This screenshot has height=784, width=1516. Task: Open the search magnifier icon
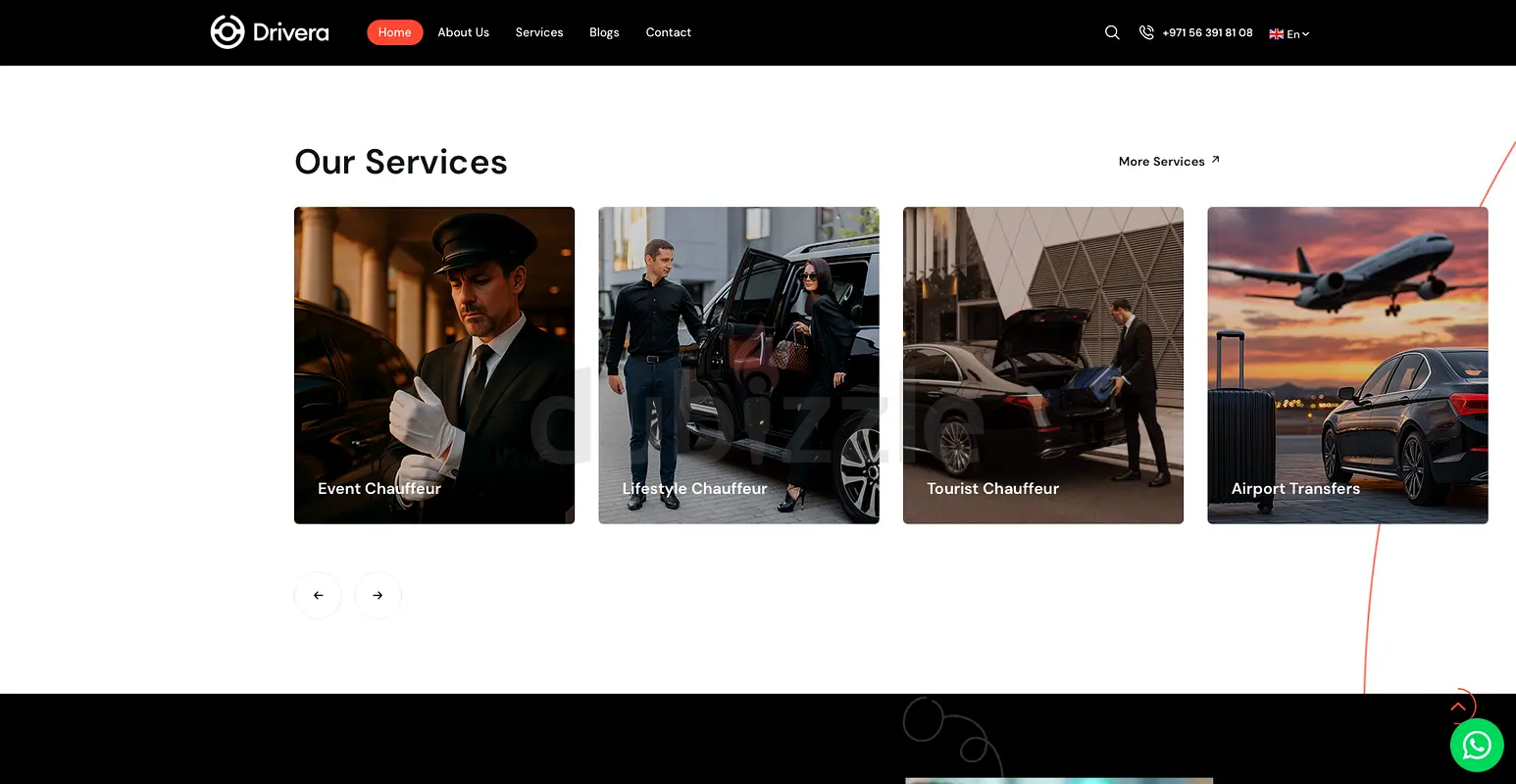(x=1112, y=32)
